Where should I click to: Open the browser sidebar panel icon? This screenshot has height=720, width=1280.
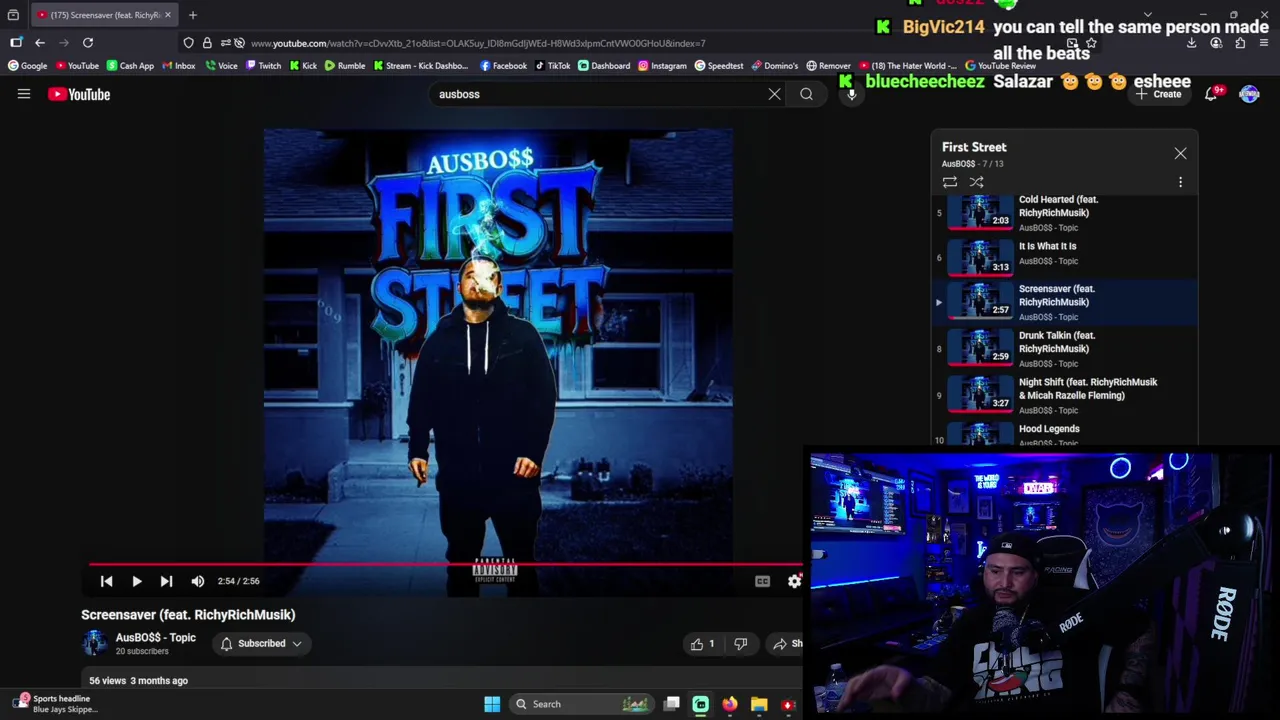tap(16, 43)
